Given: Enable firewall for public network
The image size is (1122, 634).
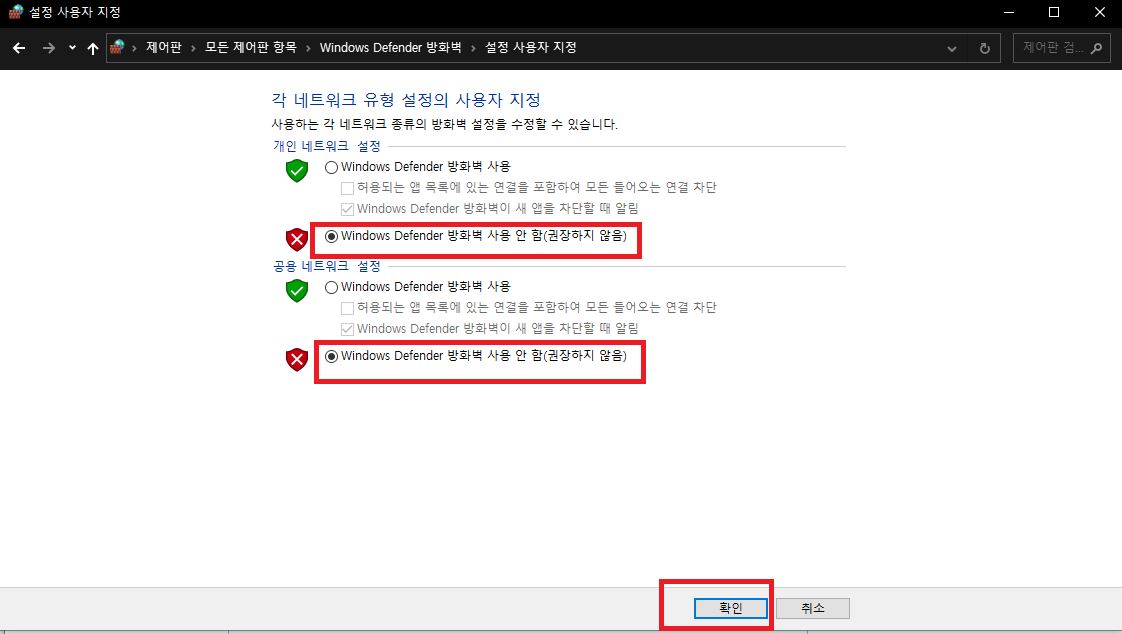Looking at the screenshot, I should click(331, 288).
